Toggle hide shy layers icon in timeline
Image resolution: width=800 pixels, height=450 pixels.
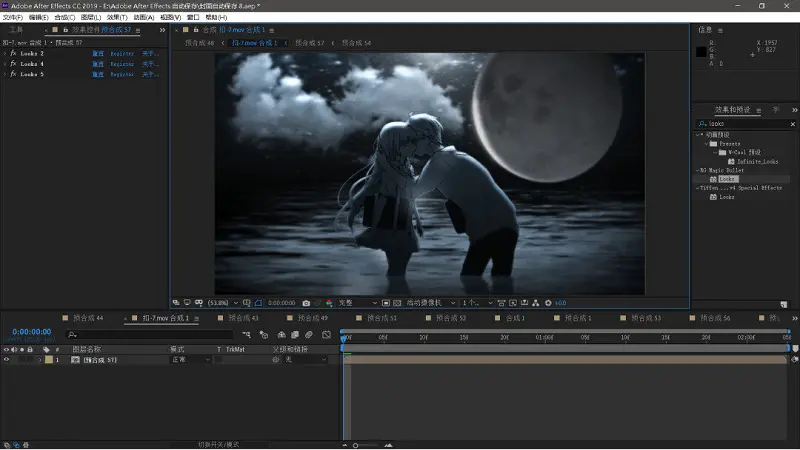point(282,335)
